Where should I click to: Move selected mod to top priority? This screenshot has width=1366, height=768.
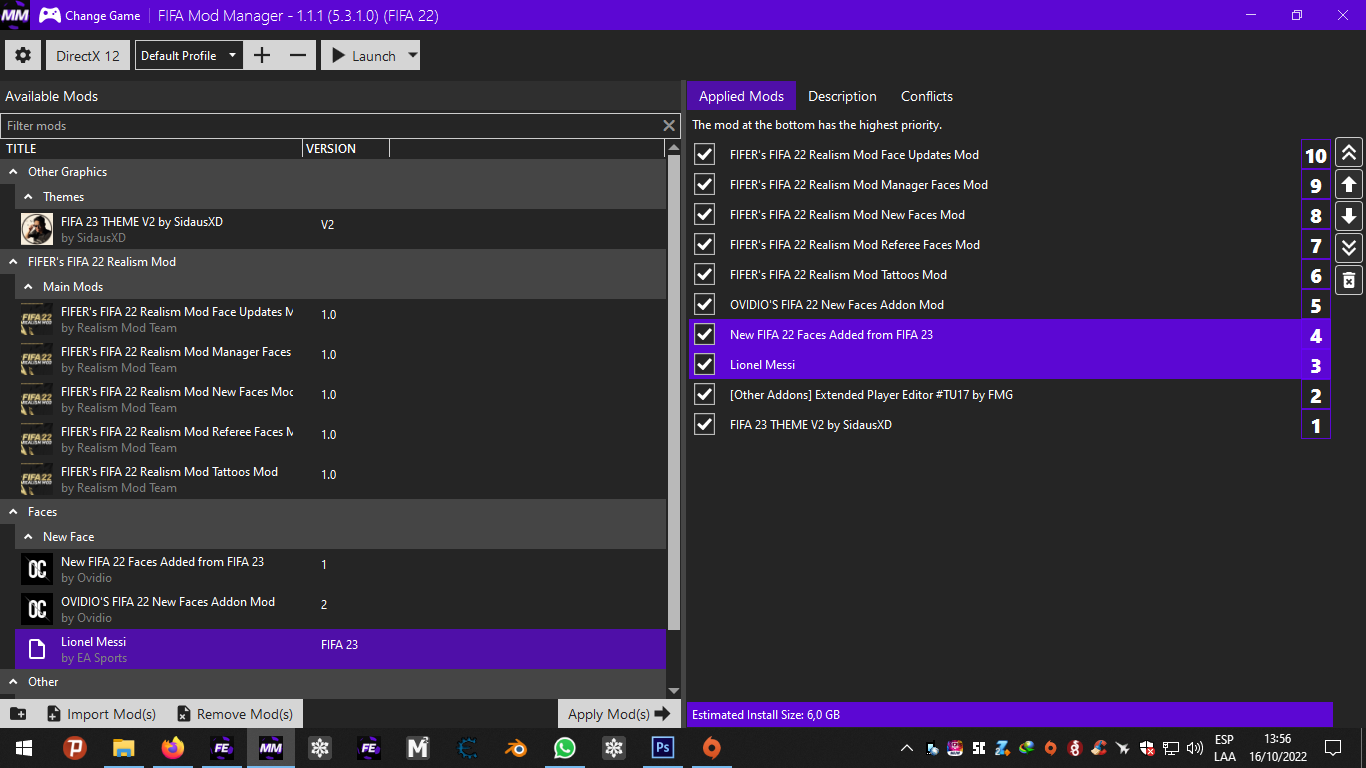(x=1349, y=153)
